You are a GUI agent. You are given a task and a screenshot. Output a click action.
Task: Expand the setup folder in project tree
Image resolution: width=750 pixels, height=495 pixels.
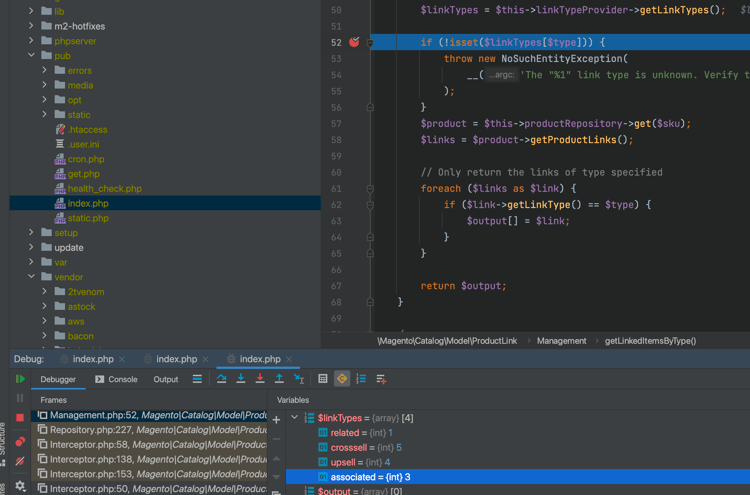coord(32,233)
